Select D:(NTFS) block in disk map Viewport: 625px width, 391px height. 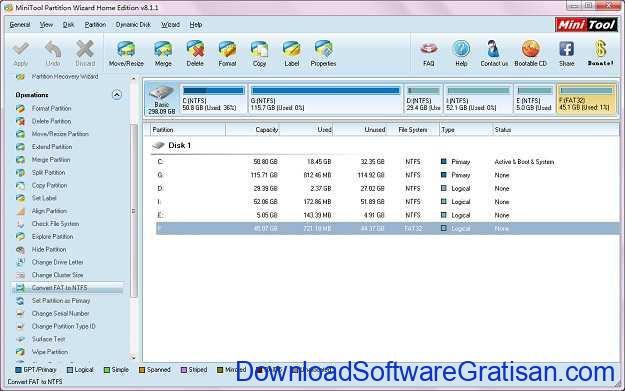coord(423,98)
